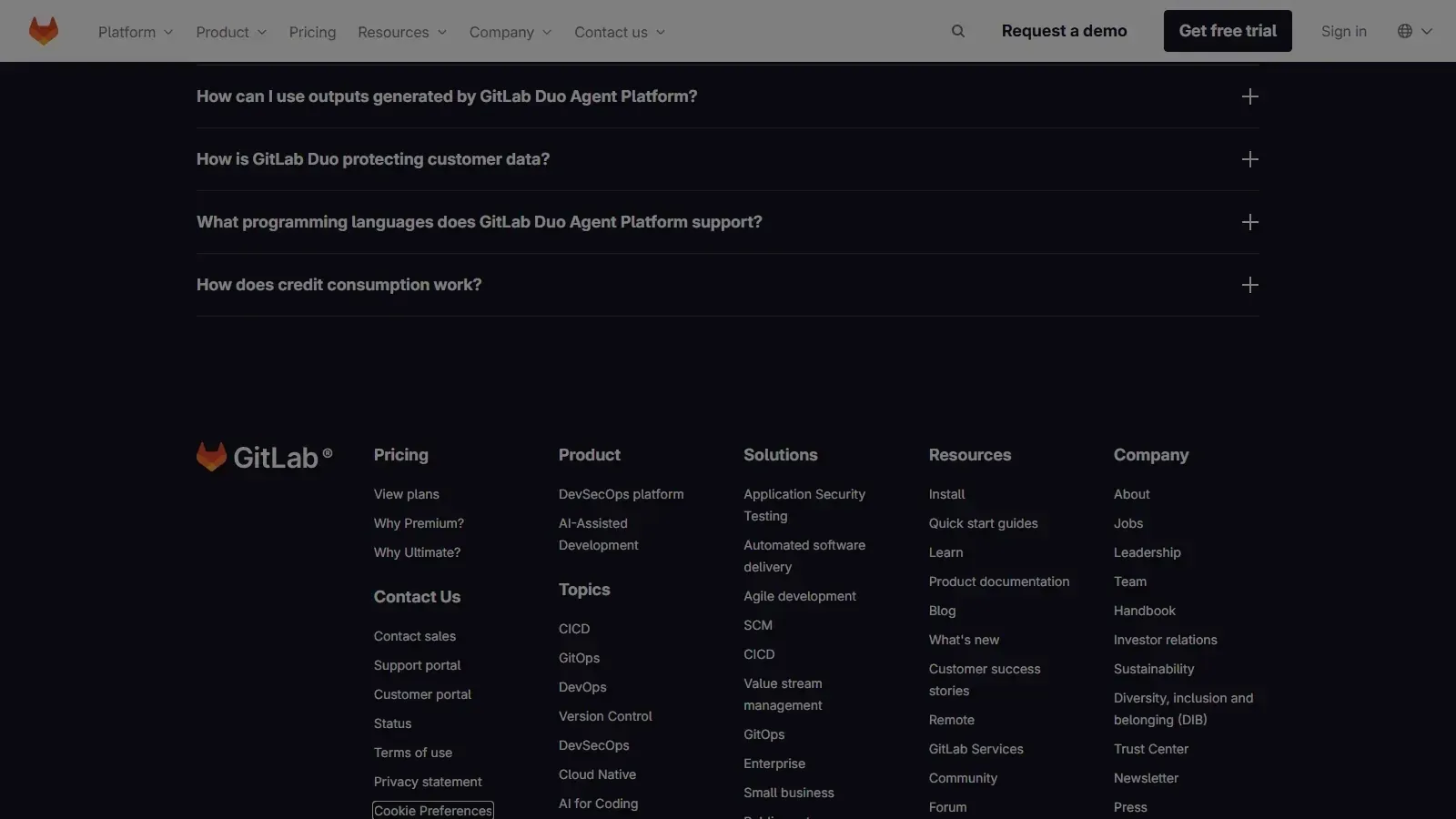Open GitLab Services link
This screenshot has height=819, width=1456.
click(976, 749)
